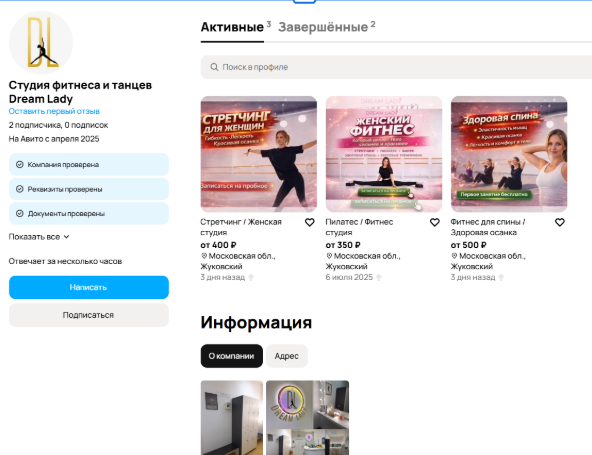Open the locker room company photo

point(232,418)
